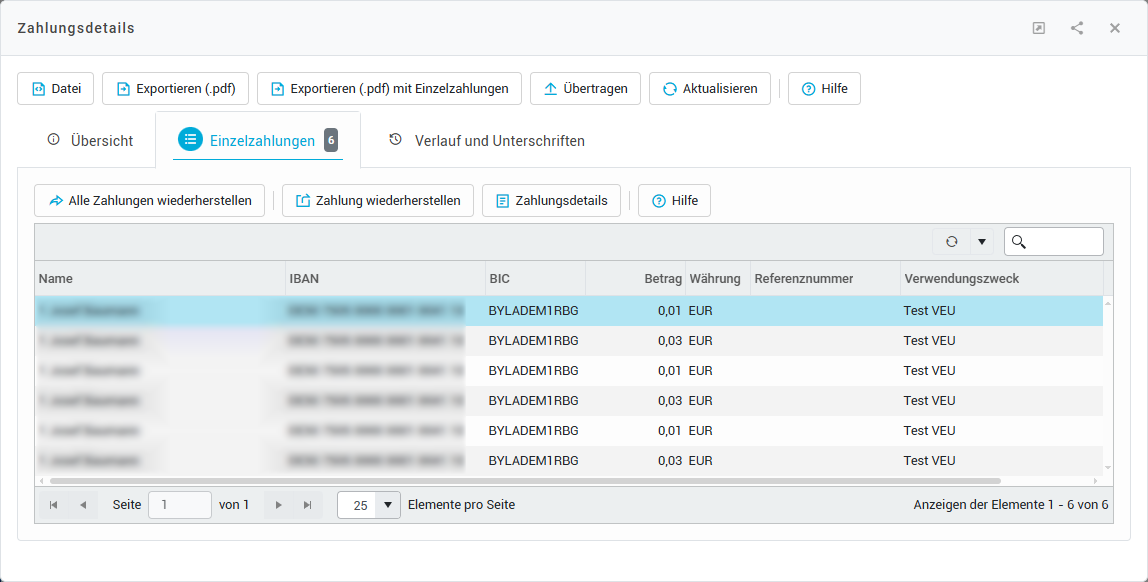Open the Datei button
This screenshot has width=1148, height=582.
56,88
